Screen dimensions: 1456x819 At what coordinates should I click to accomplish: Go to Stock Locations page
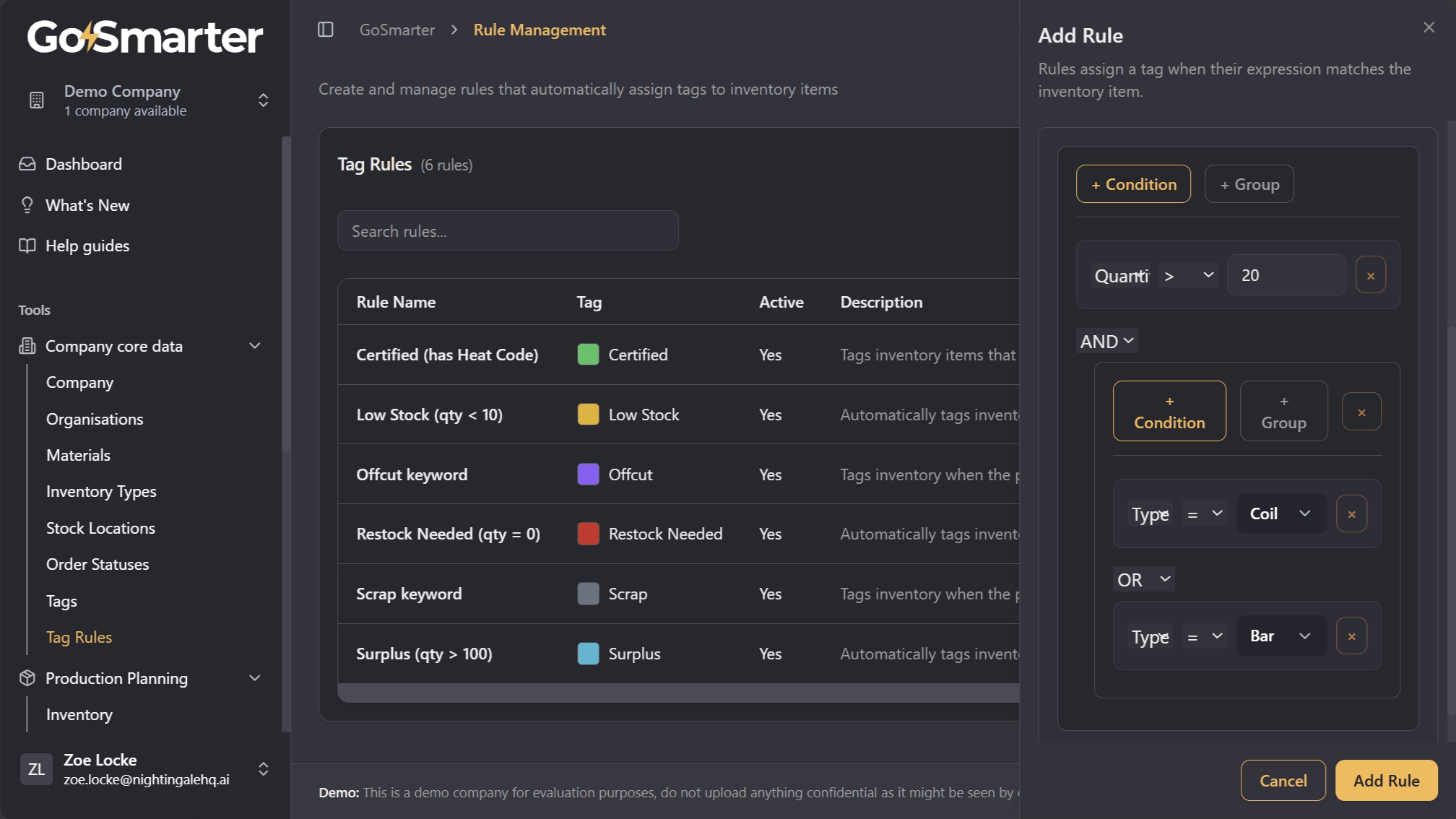click(x=100, y=528)
